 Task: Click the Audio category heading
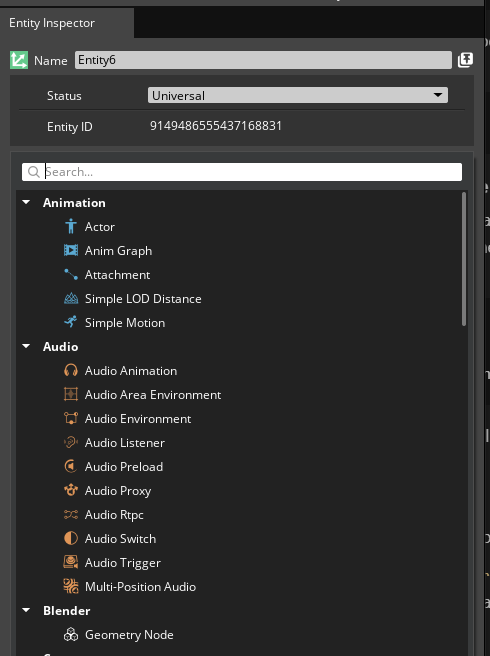coord(60,346)
